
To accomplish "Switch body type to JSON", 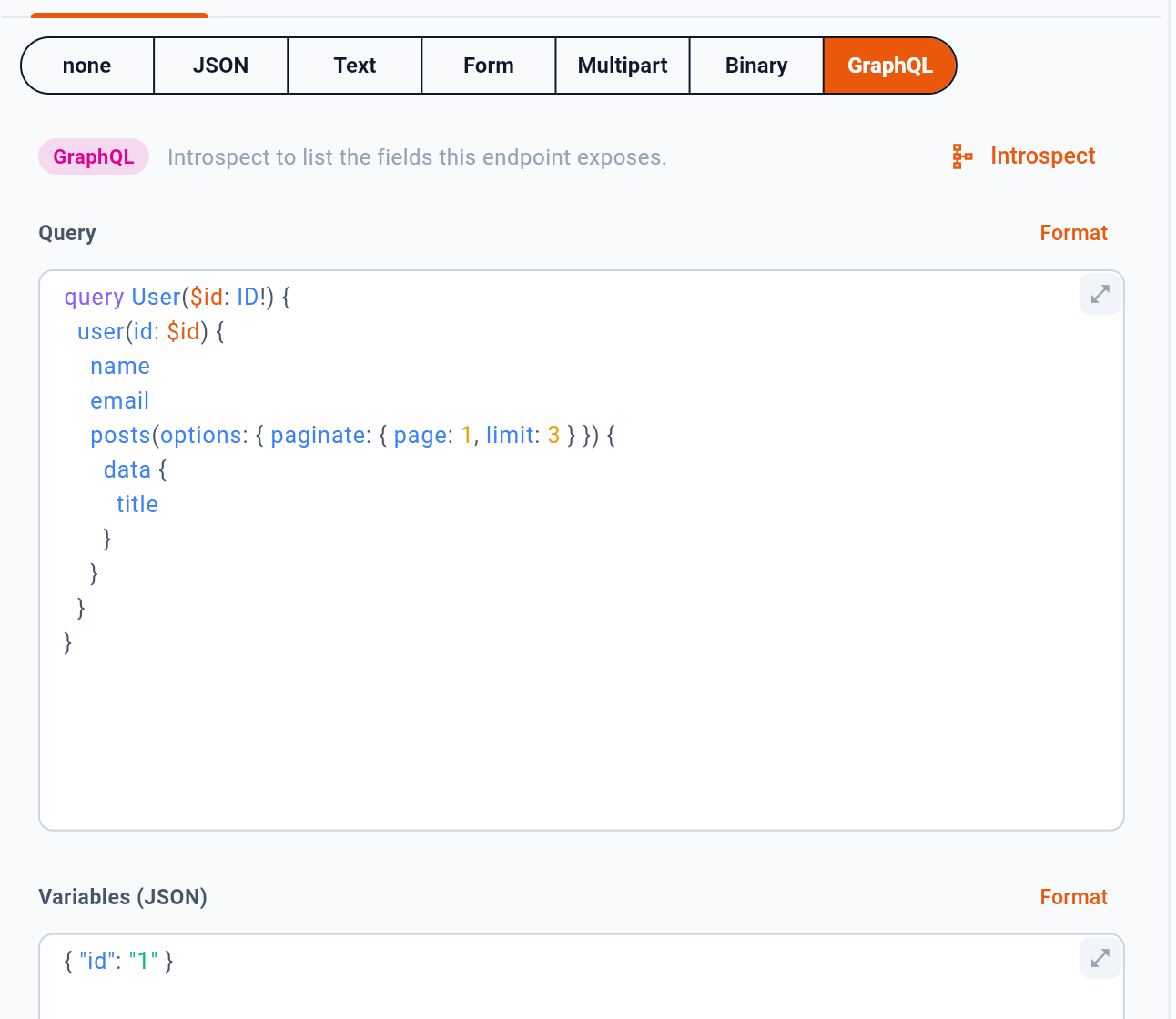I will pos(221,66).
